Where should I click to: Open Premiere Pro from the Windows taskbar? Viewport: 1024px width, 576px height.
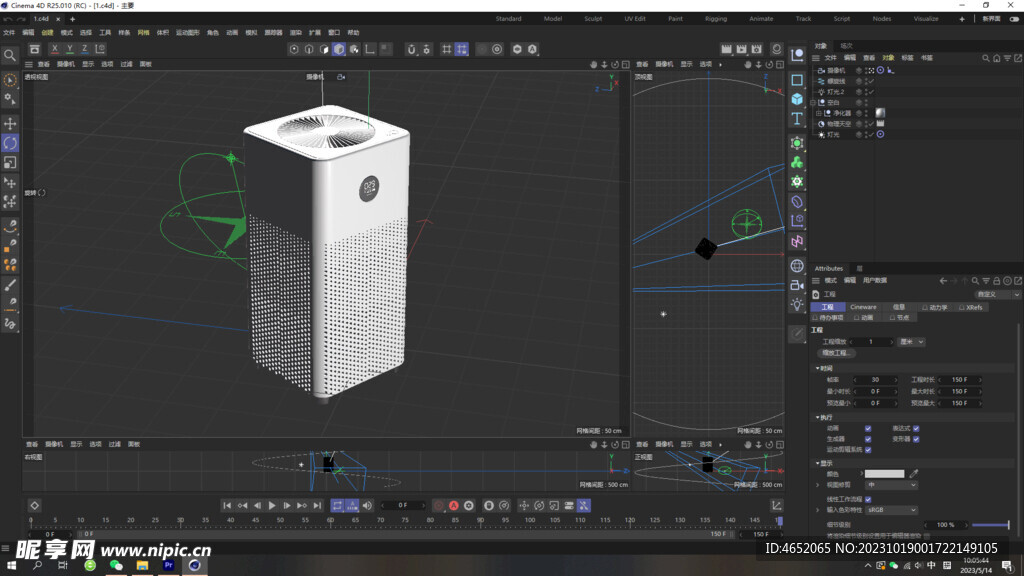168,566
